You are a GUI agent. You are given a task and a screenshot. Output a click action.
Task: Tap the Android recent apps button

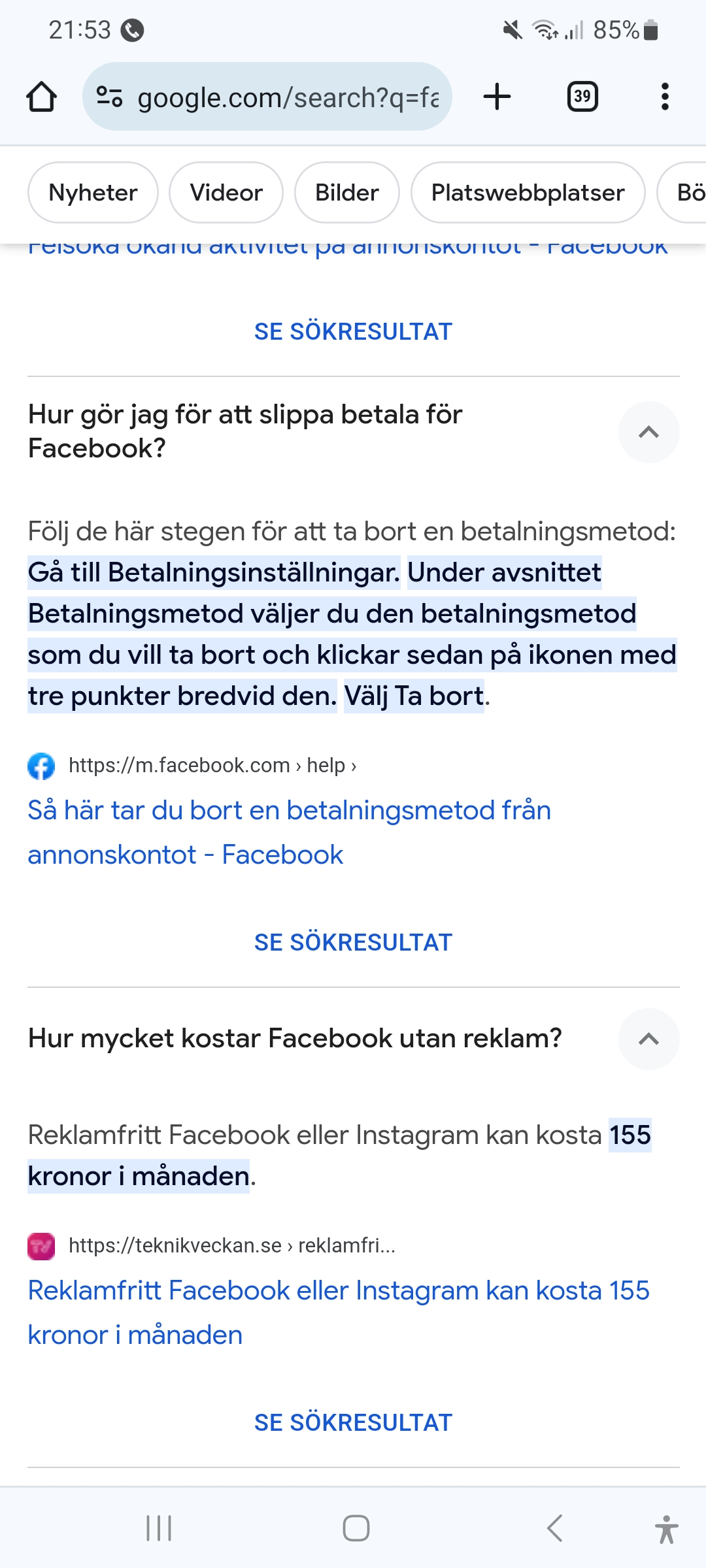click(x=159, y=1528)
